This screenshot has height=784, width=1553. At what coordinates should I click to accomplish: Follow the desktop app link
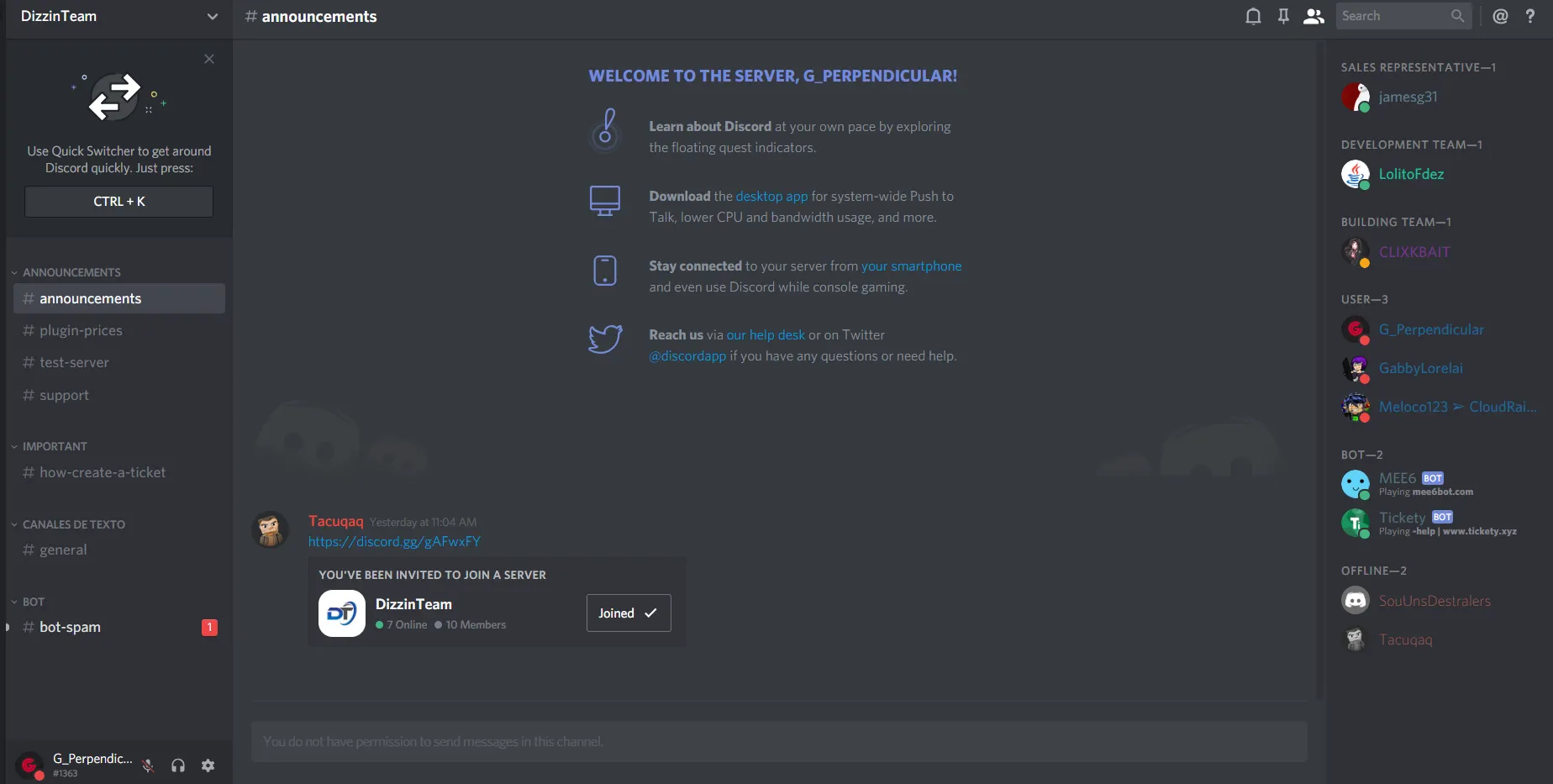point(771,196)
